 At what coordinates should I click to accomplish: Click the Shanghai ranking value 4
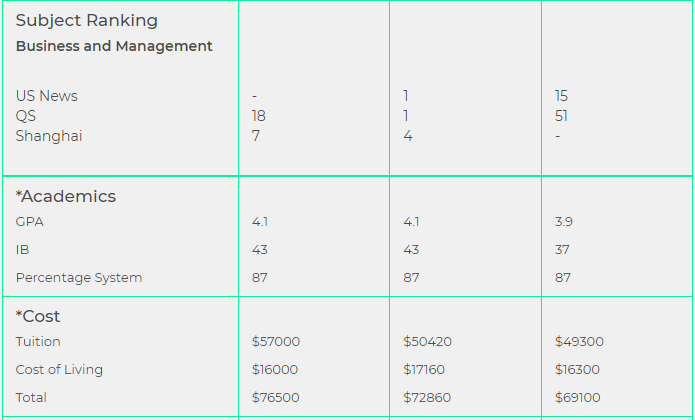(408, 136)
